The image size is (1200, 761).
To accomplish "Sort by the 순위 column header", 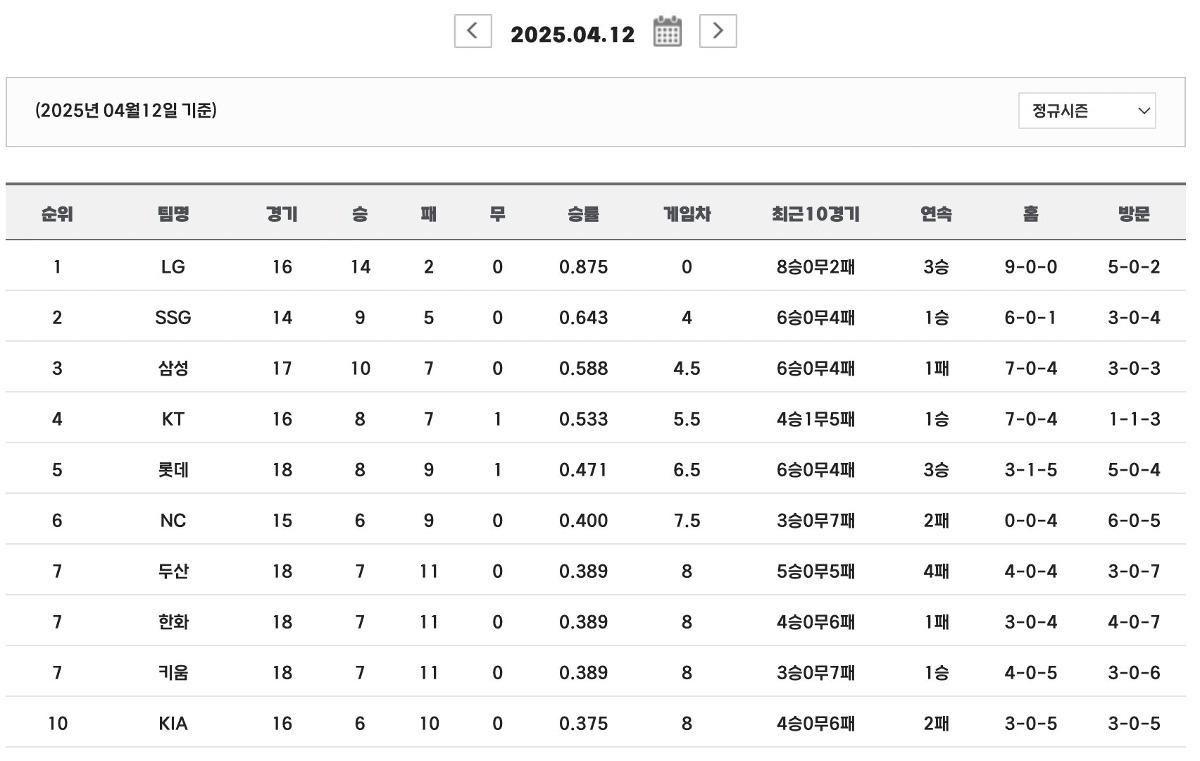I will [57, 213].
